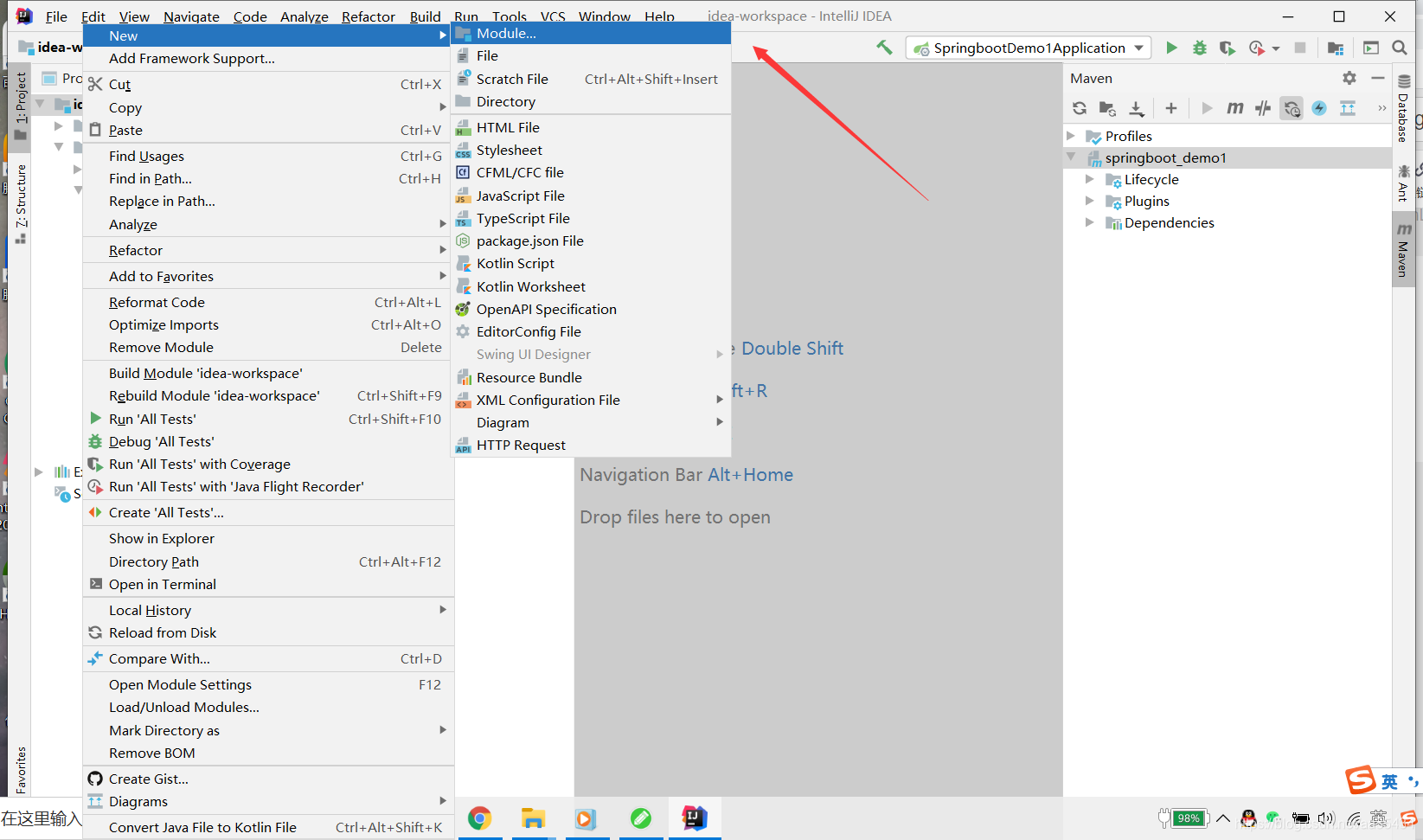Click Reload from Disk menu entry
The image size is (1423, 840).
pyautogui.click(x=268, y=632)
